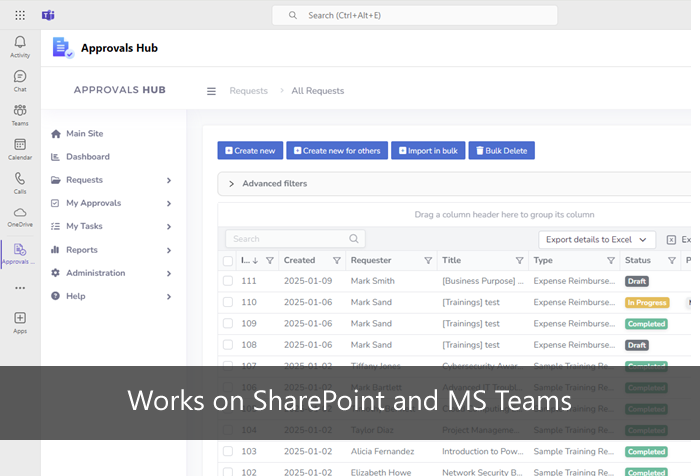Open Dashboard in the sidebar
This screenshot has width=700, height=476.
point(80,157)
